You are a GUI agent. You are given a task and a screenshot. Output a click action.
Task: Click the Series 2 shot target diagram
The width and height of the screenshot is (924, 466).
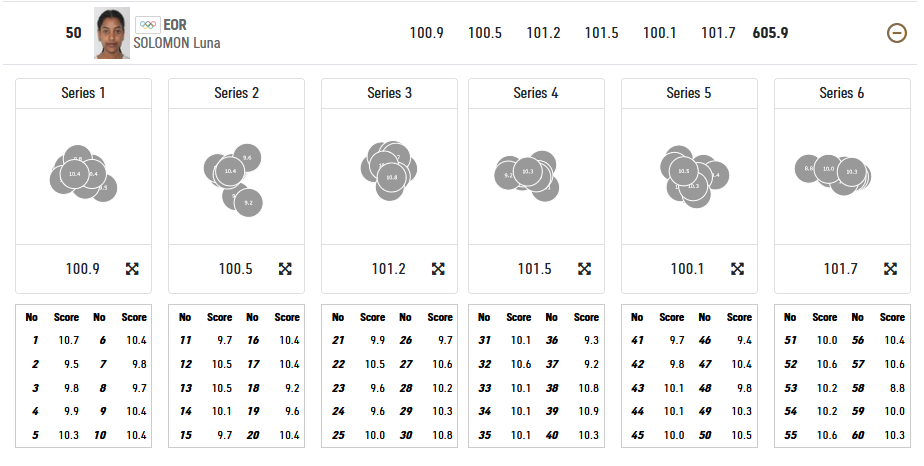pos(236,178)
